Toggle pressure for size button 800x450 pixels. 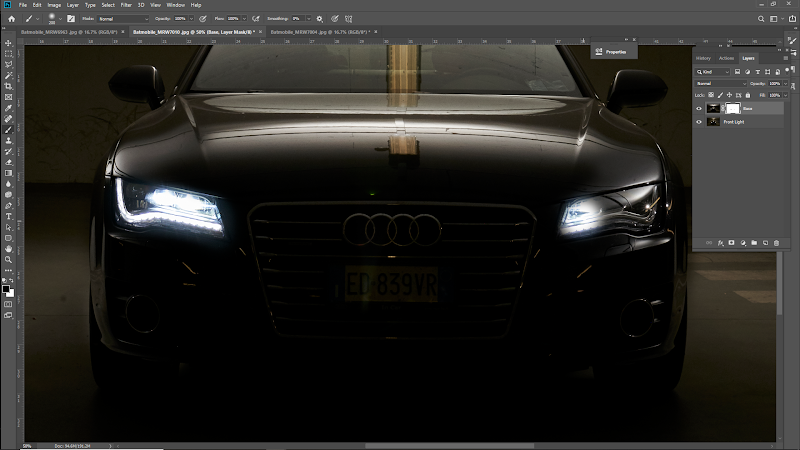pyautogui.click(x=335, y=19)
